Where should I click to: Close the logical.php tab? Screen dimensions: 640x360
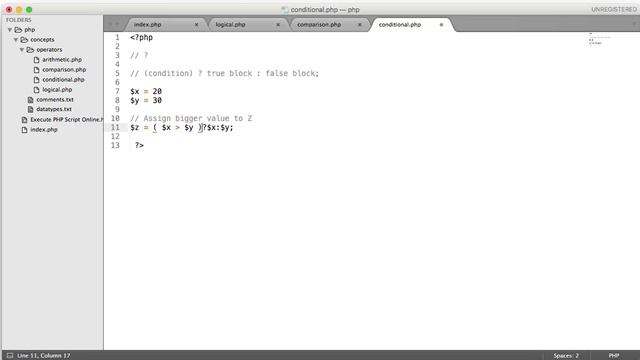[278, 24]
